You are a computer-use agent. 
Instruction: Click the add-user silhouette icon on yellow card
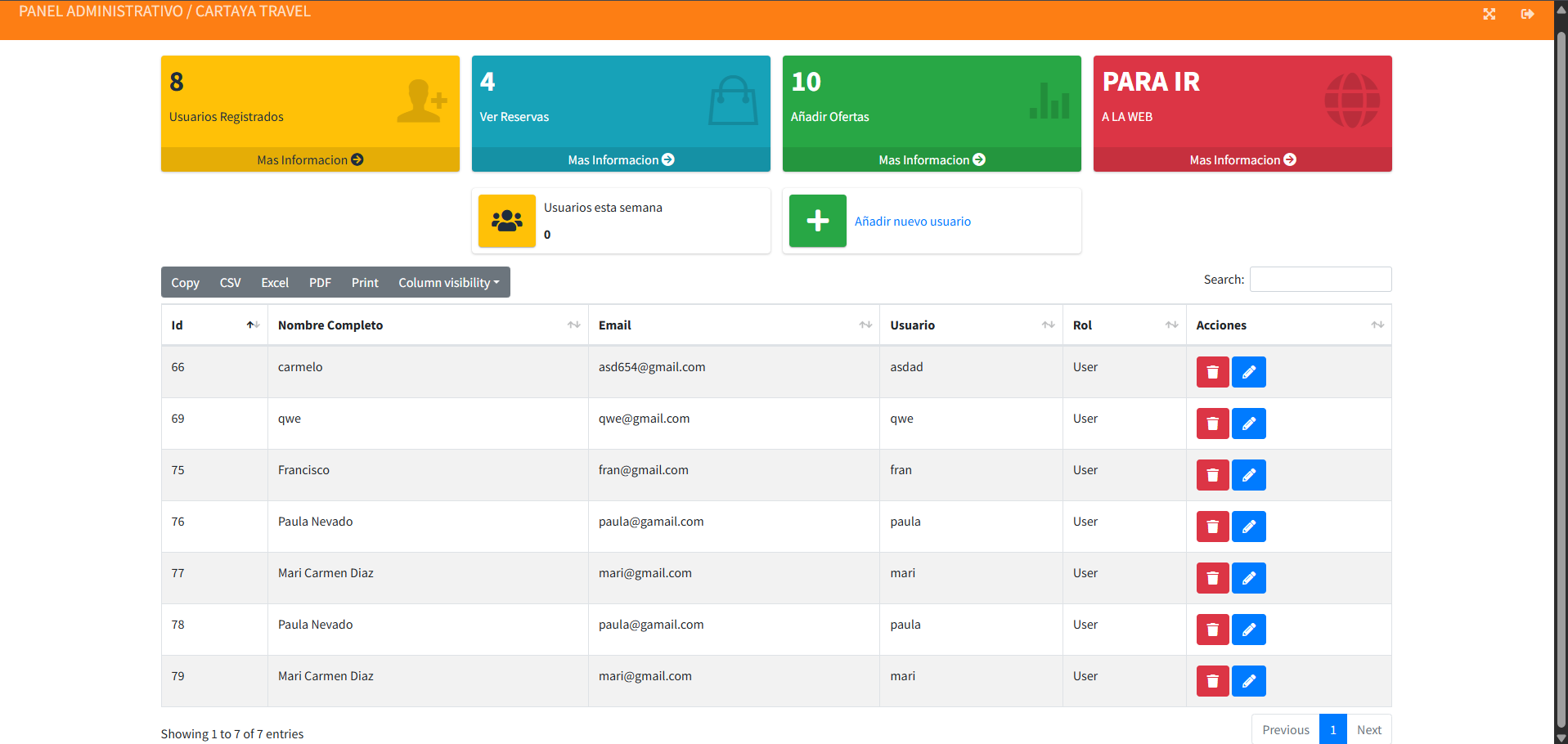422,101
